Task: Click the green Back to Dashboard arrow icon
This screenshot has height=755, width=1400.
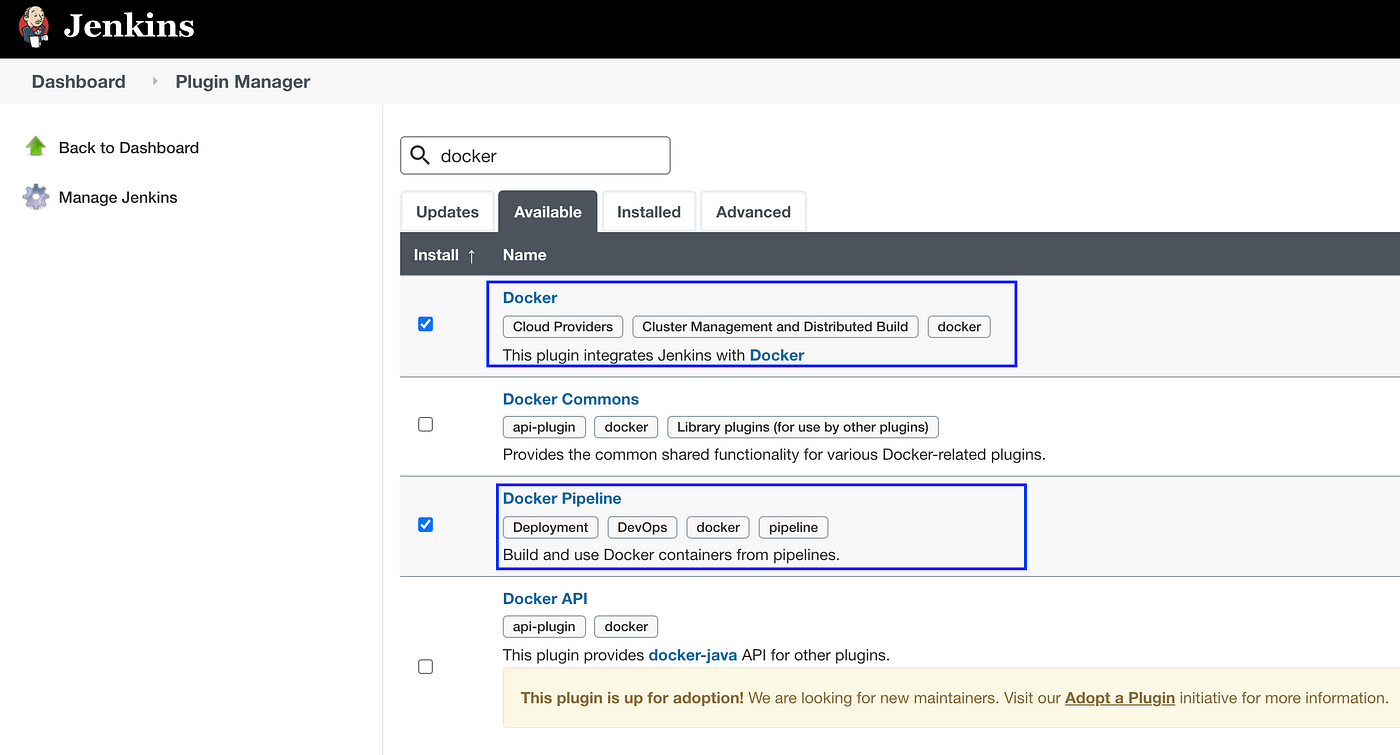Action: 36,147
